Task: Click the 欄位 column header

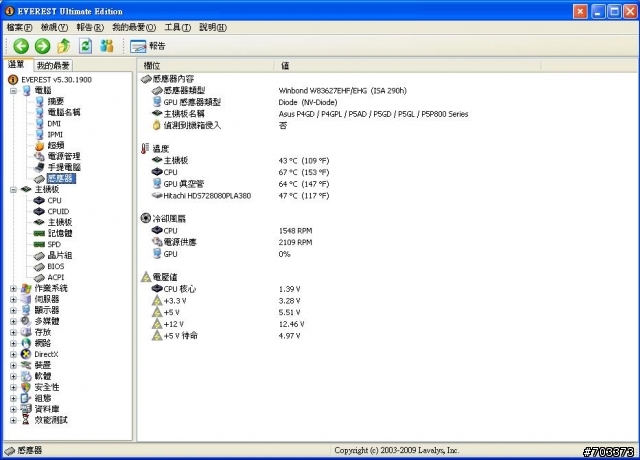Action: click(x=206, y=65)
